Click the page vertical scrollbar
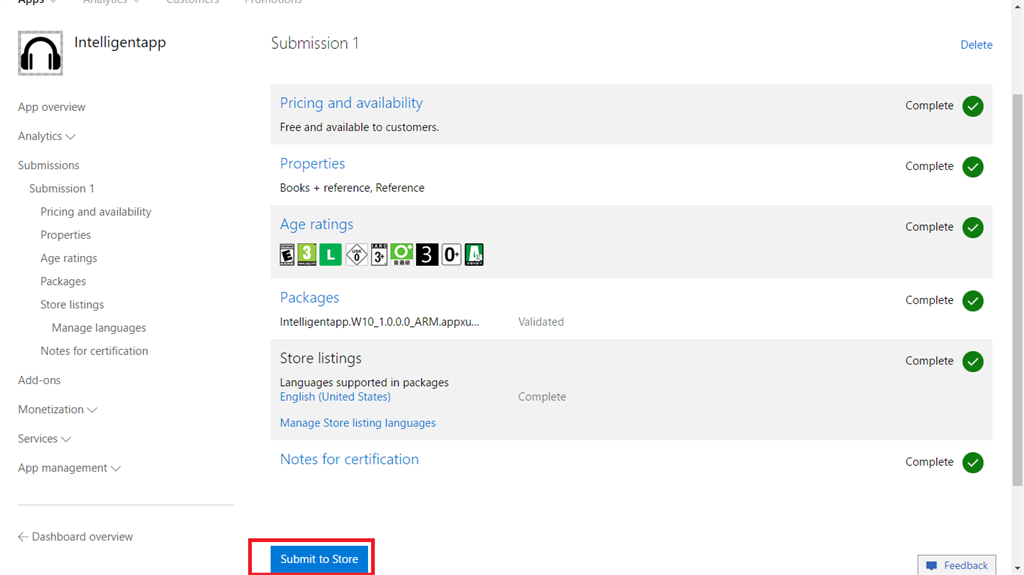This screenshot has width=1024, height=575. (x=1017, y=290)
